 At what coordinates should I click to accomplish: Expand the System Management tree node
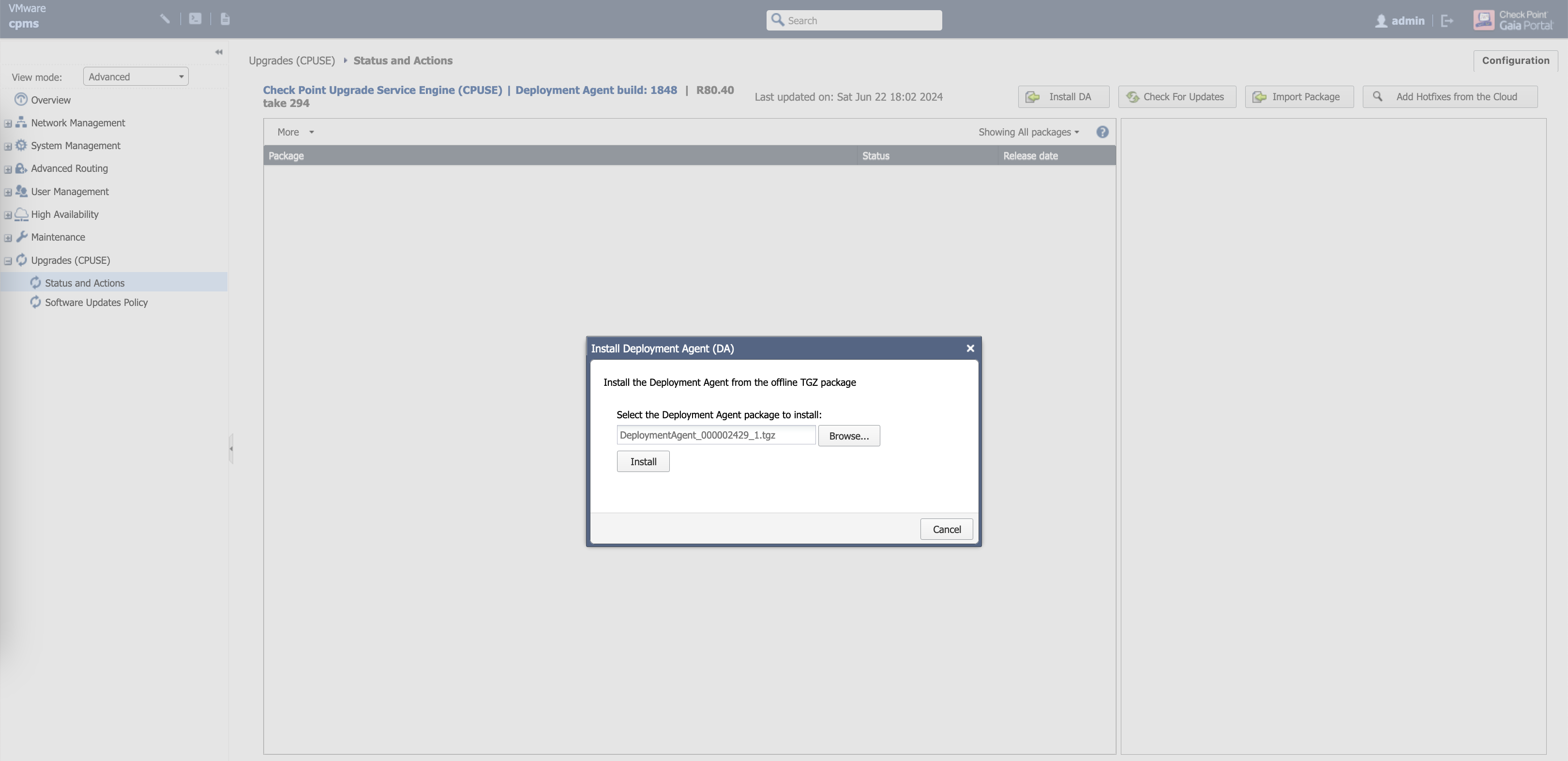point(8,146)
